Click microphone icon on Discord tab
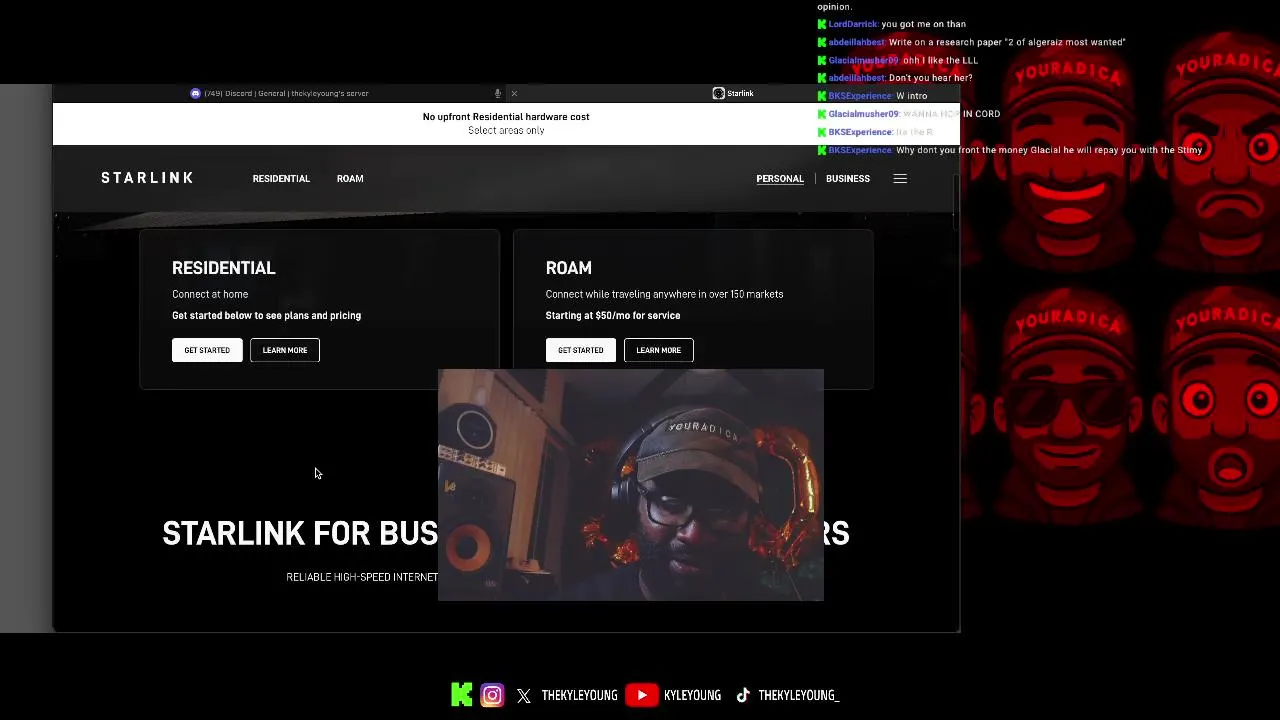This screenshot has width=1280, height=720. pos(497,93)
